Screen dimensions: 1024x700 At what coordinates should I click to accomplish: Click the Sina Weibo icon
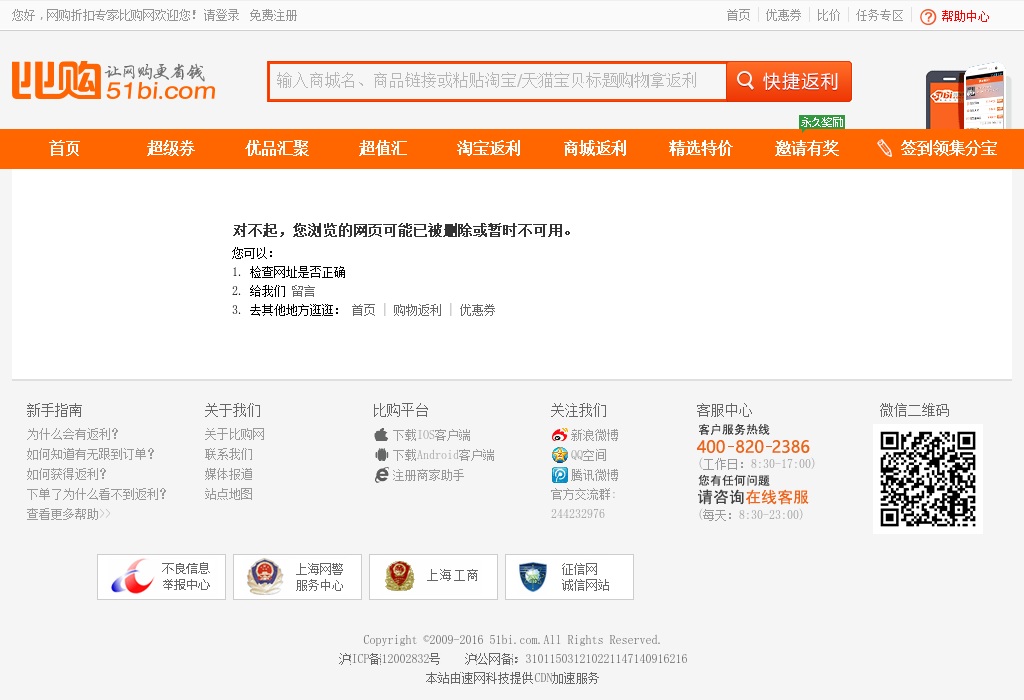pos(560,435)
